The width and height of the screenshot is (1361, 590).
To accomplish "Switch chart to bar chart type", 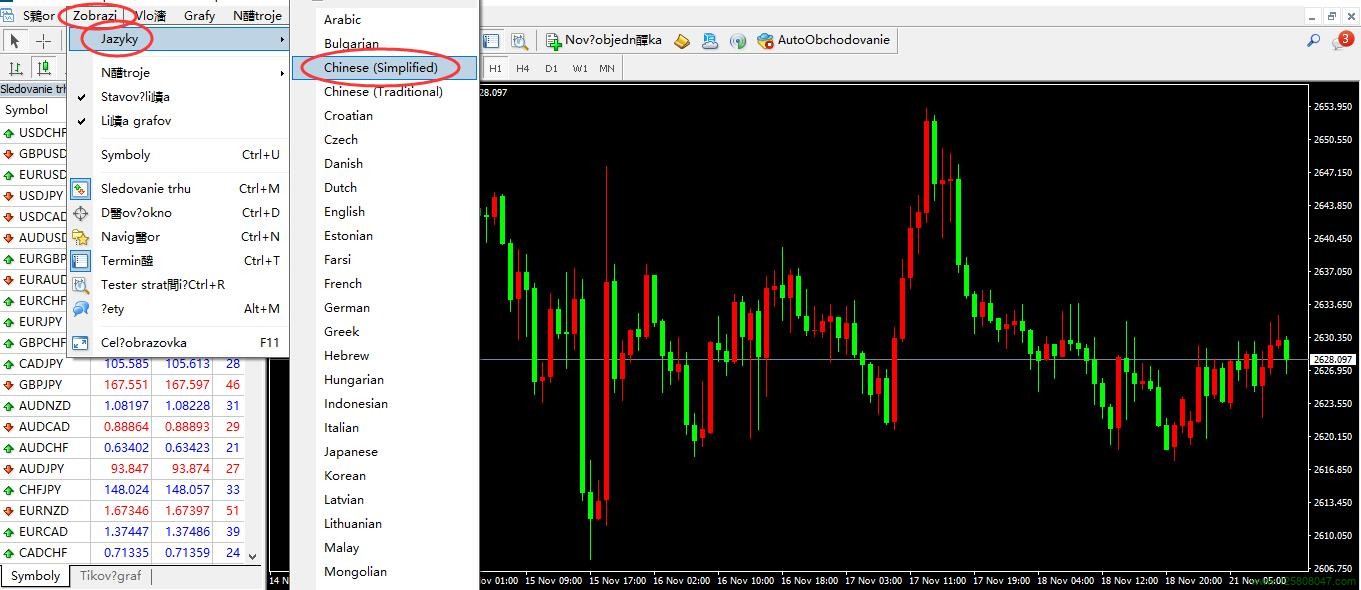I will coord(16,68).
